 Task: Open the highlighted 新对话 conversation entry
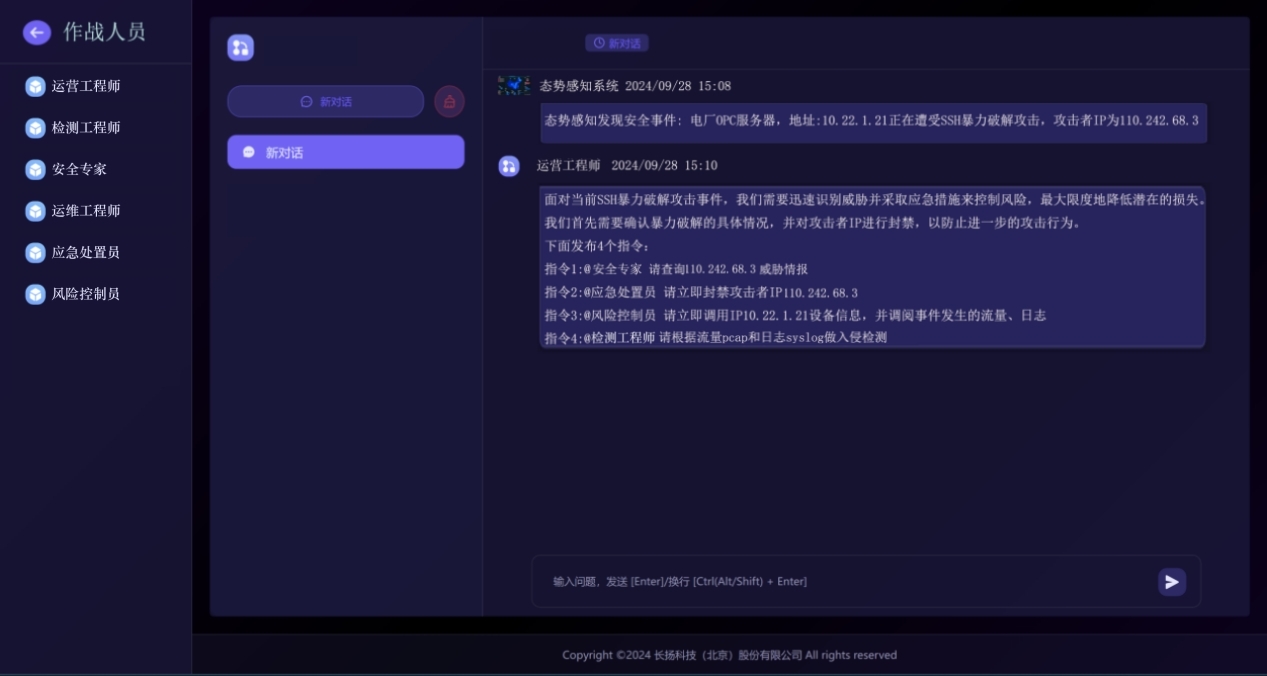[345, 151]
